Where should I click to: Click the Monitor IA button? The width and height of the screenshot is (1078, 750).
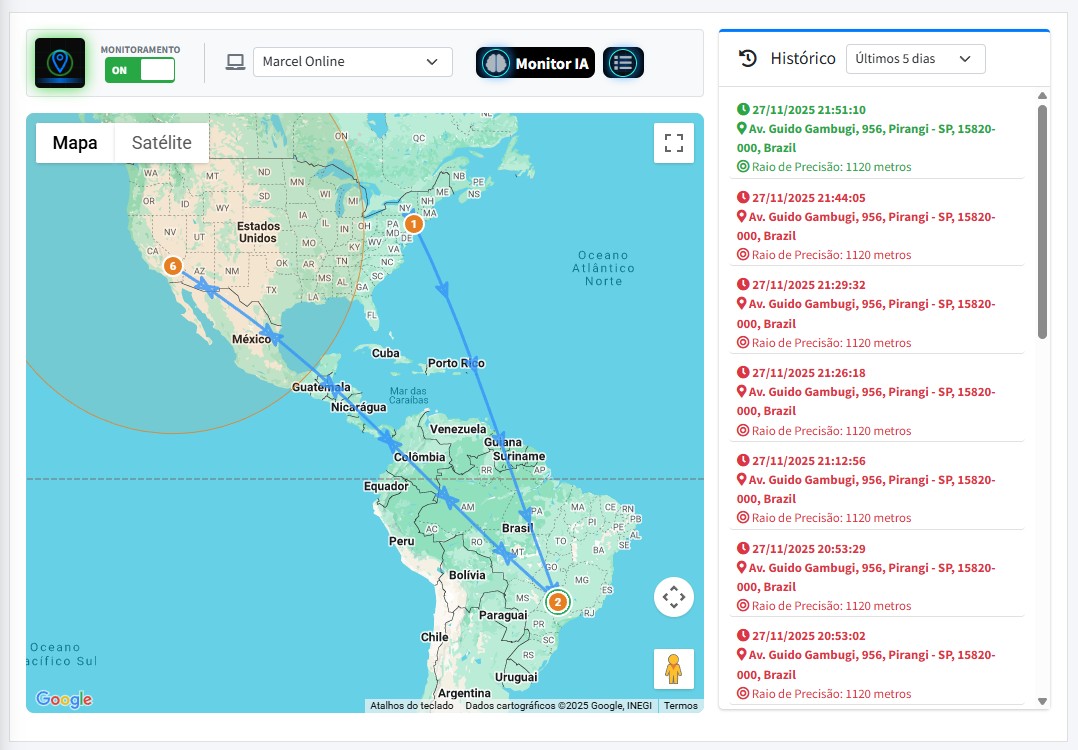click(x=535, y=62)
